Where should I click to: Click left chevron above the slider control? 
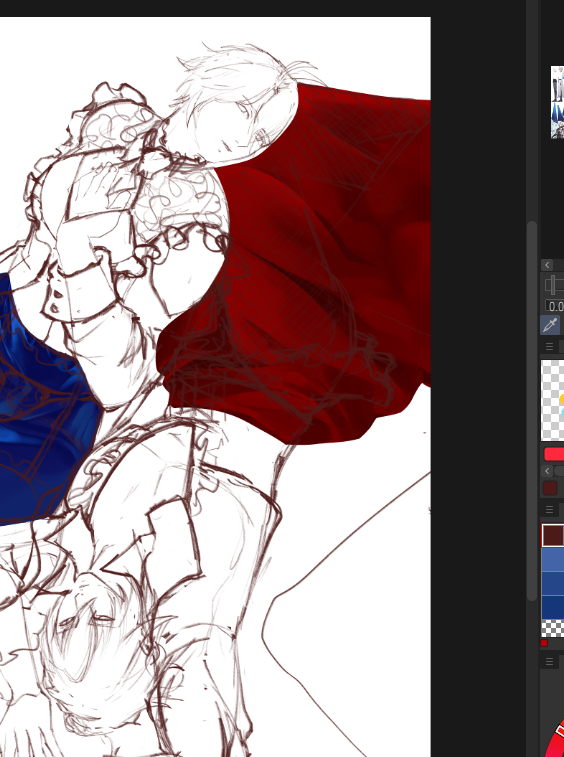point(547,265)
